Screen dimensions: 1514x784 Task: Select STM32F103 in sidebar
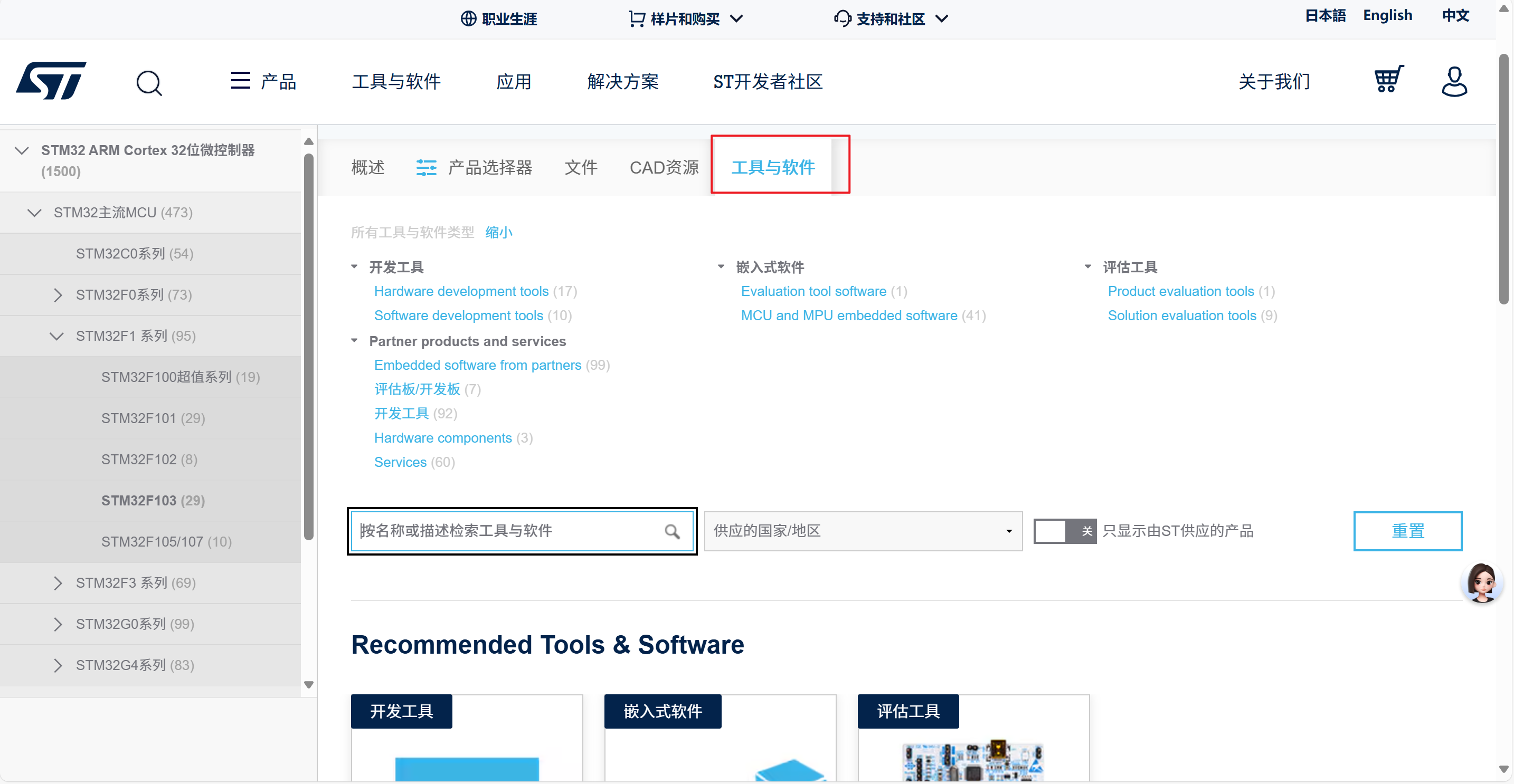(153, 500)
